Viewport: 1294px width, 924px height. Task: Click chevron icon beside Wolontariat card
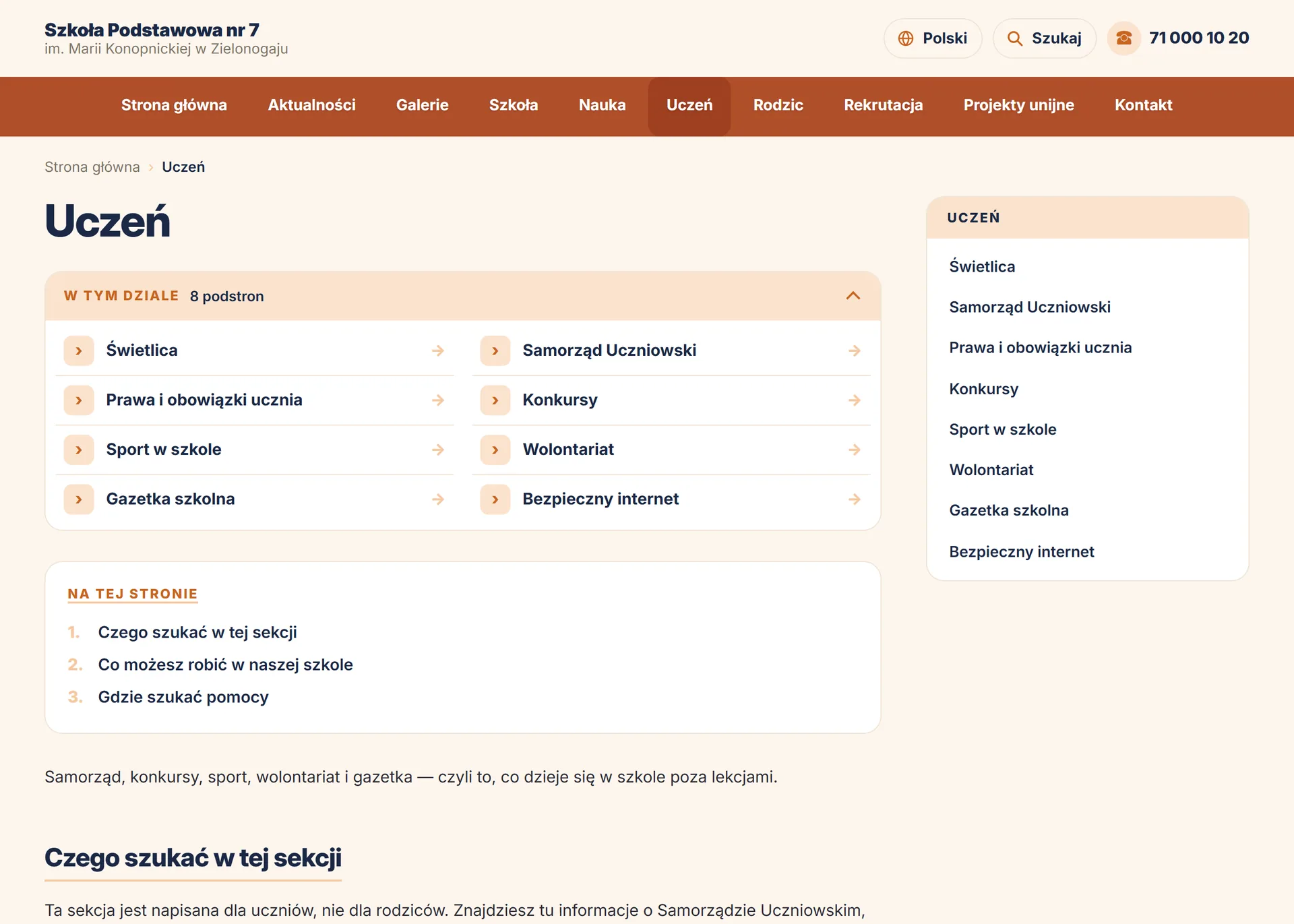pyautogui.click(x=495, y=450)
